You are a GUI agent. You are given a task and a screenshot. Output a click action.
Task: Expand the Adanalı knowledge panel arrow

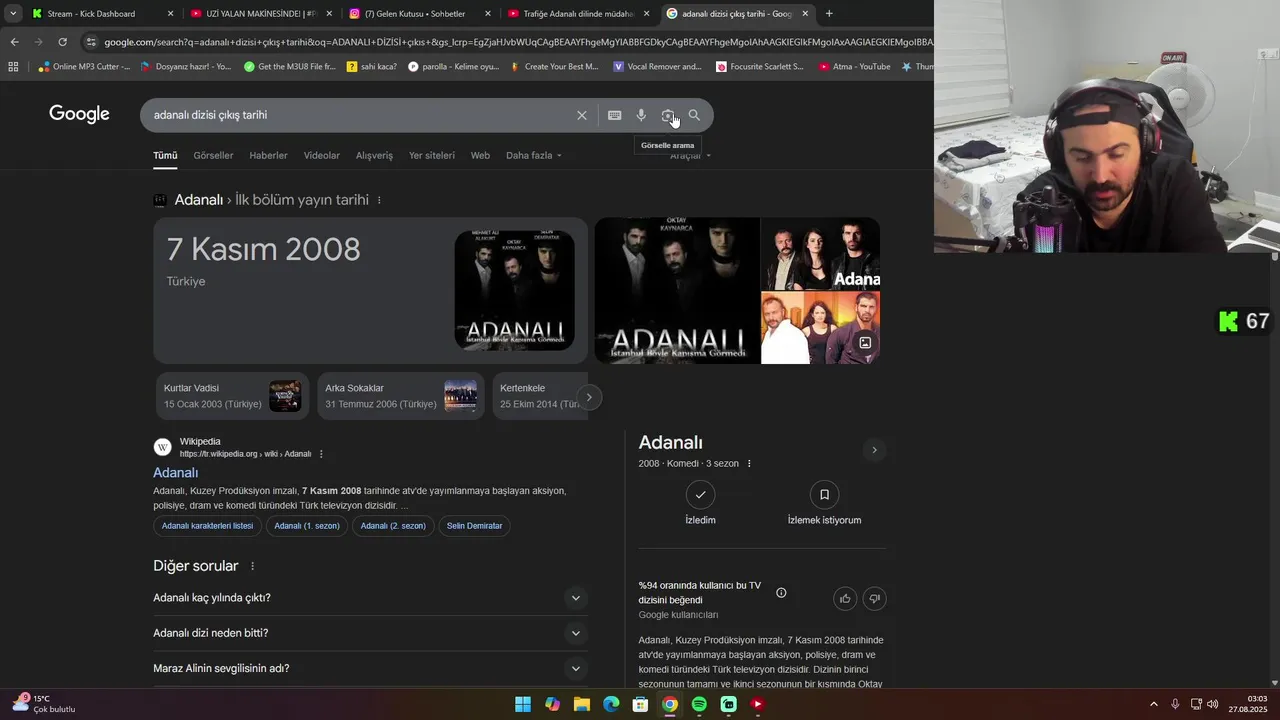(x=874, y=450)
